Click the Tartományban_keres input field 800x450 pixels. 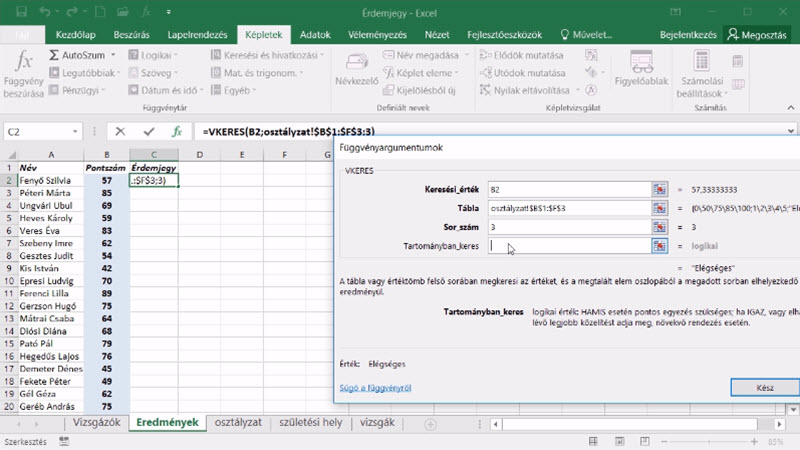coord(569,246)
